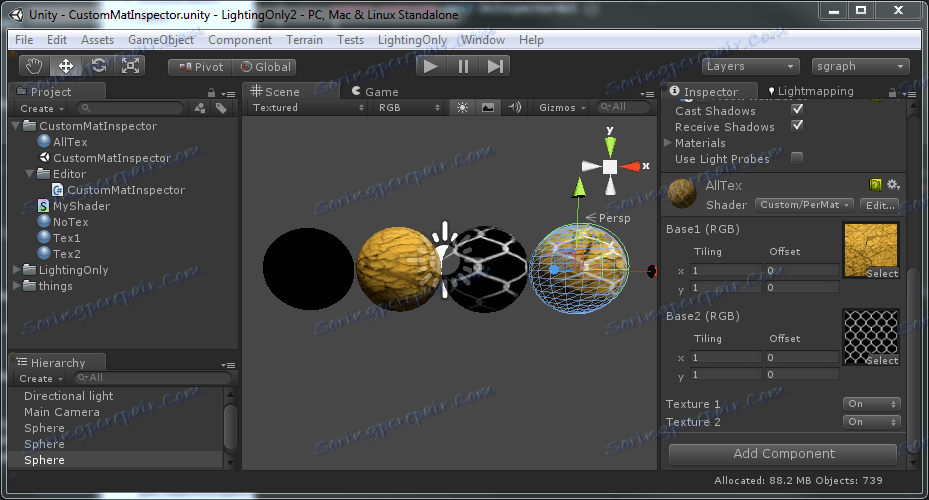Toggle Pivot handle position
Viewport: 929px width, 500px height.
point(201,67)
